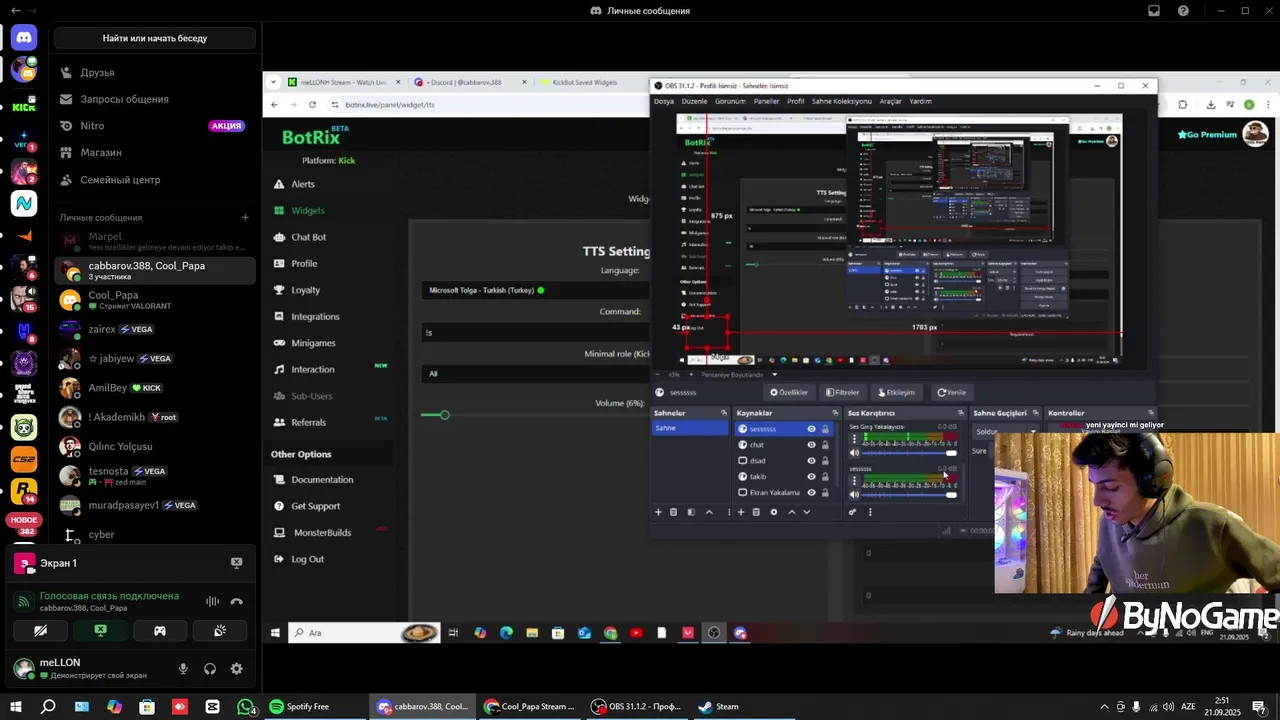Image resolution: width=1280 pixels, height=720 pixels.
Task: Go to Discord home direct messages icon
Action: 24,38
